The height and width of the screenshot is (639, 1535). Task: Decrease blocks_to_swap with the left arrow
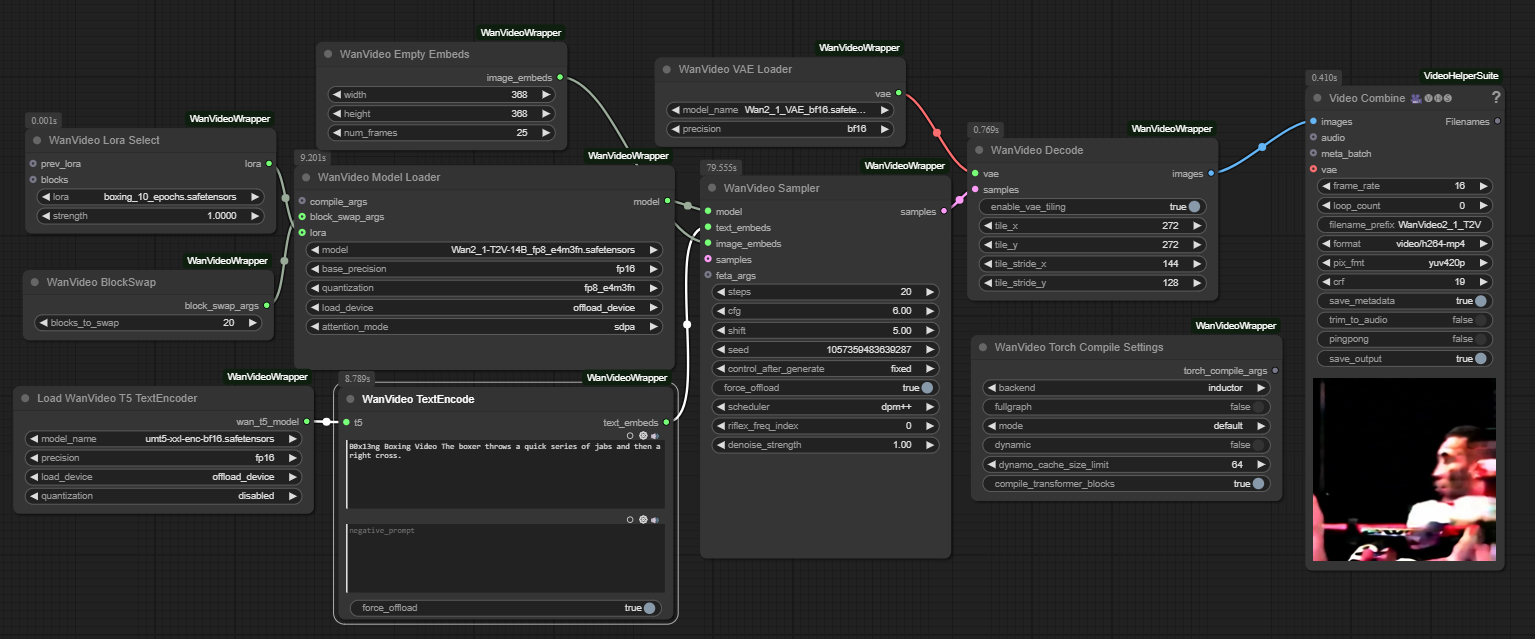click(x=42, y=323)
